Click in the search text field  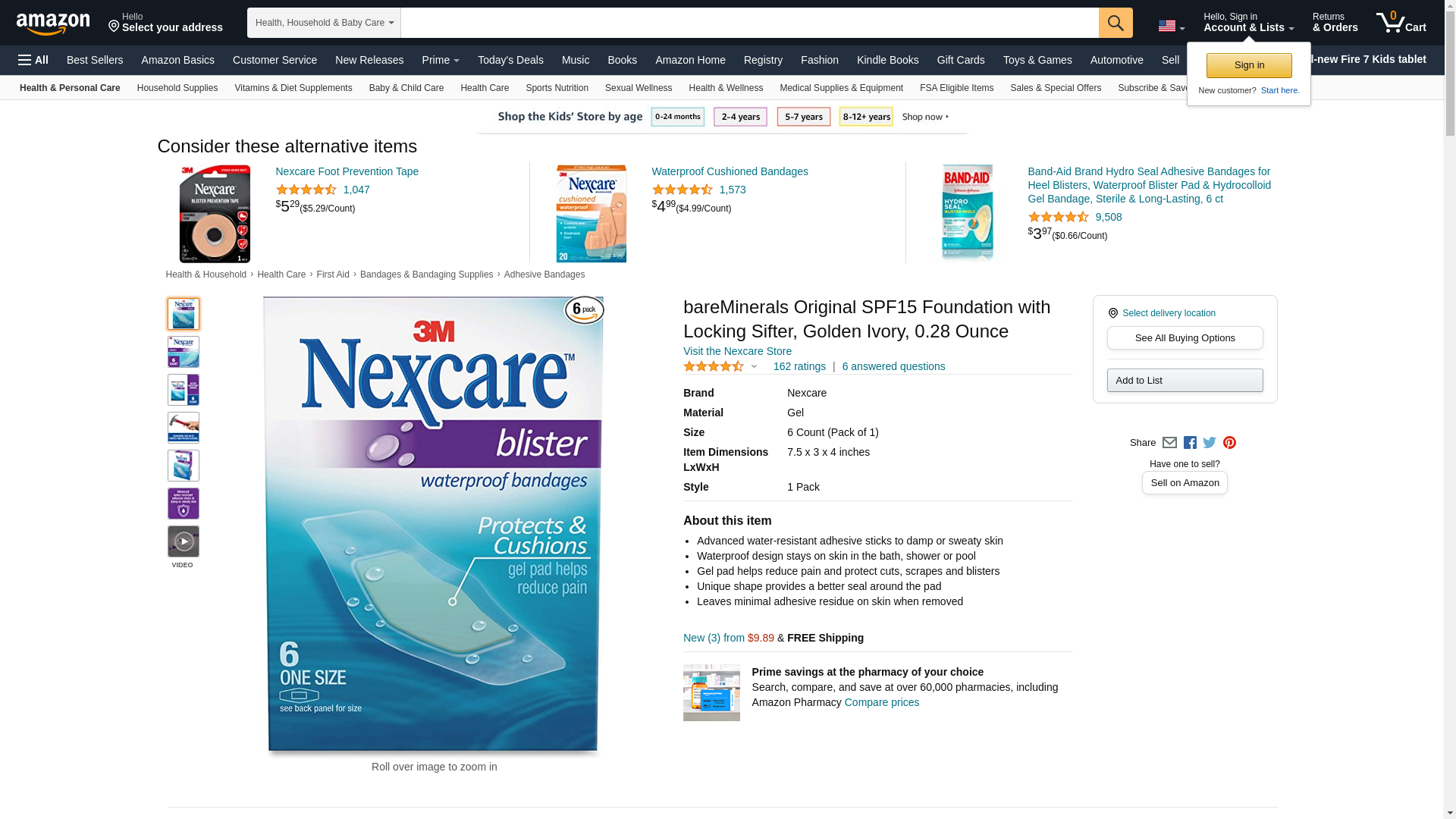click(x=749, y=23)
